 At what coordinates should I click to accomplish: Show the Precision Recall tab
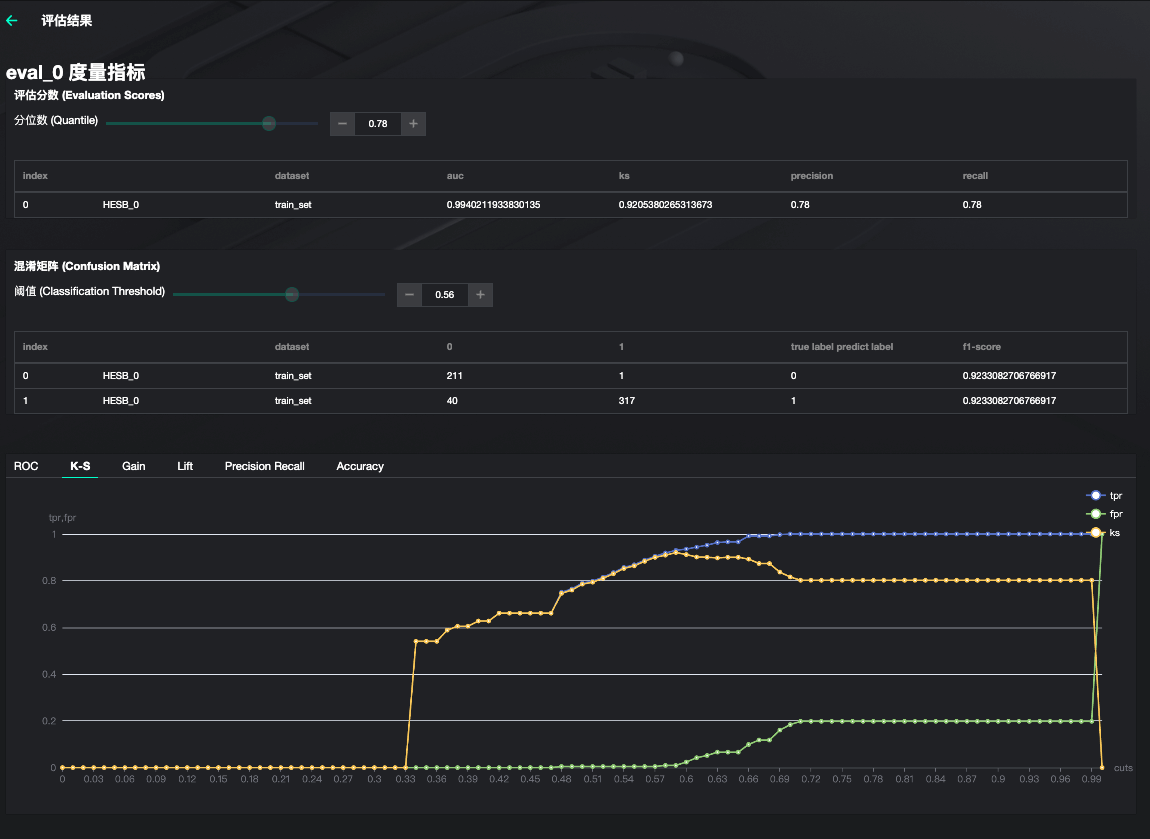(x=264, y=466)
